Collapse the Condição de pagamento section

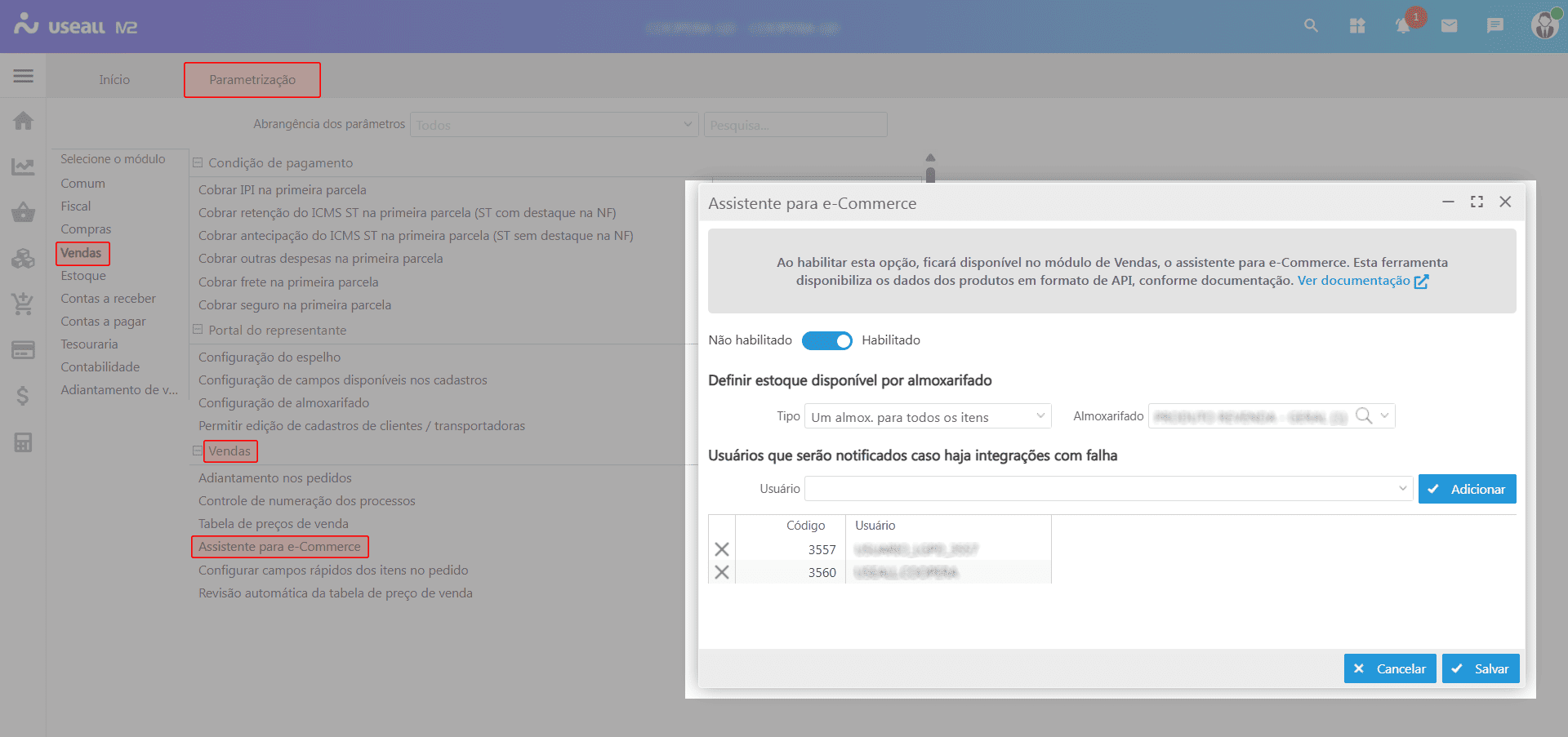198,162
